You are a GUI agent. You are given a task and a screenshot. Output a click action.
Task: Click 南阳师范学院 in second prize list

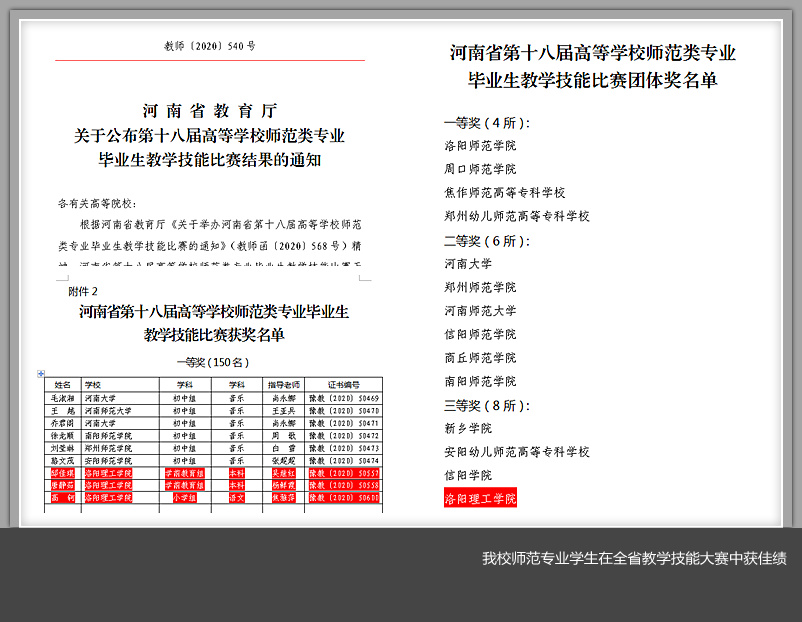[480, 381]
